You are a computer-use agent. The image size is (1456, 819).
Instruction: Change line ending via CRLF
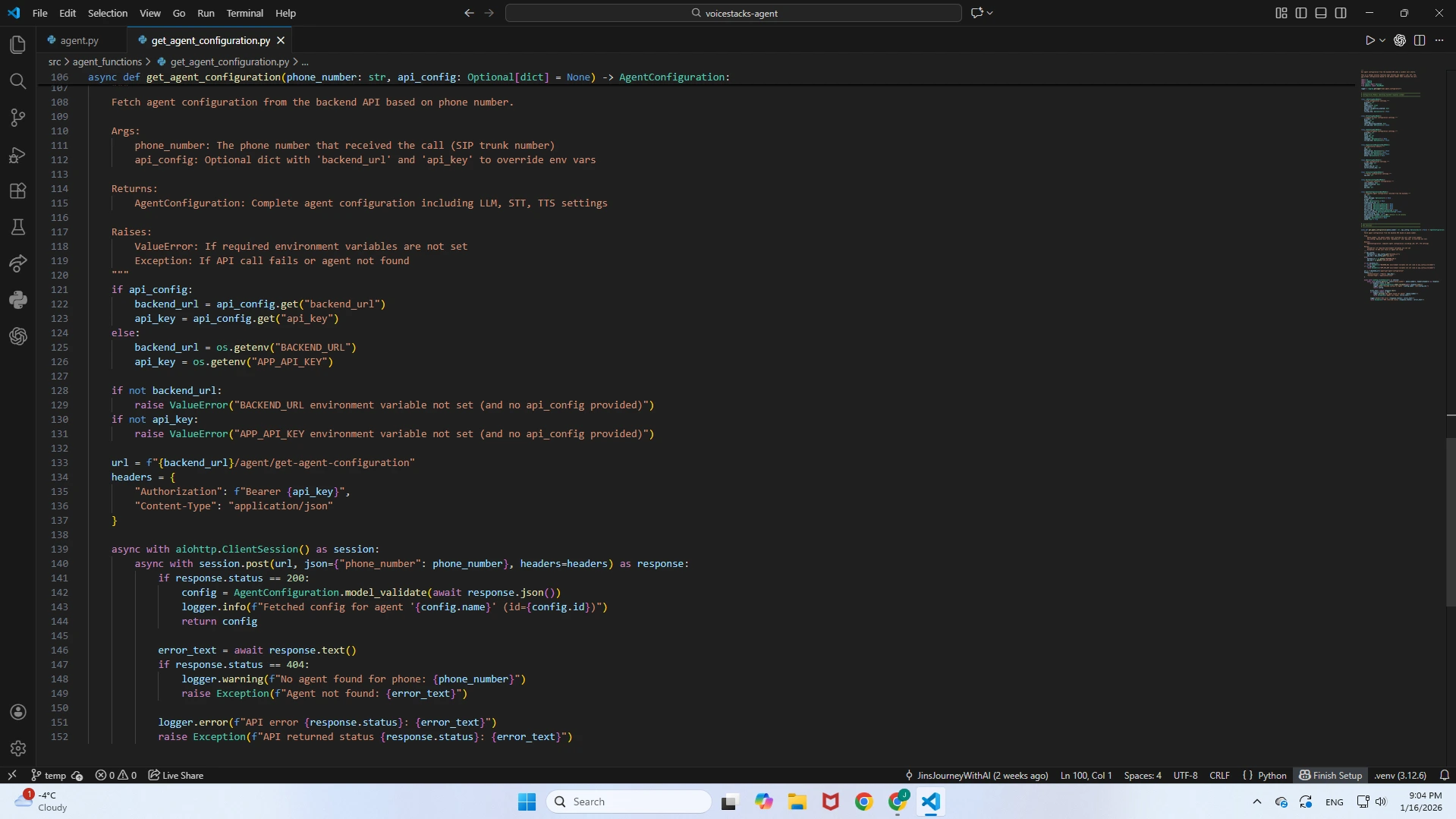(1219, 775)
